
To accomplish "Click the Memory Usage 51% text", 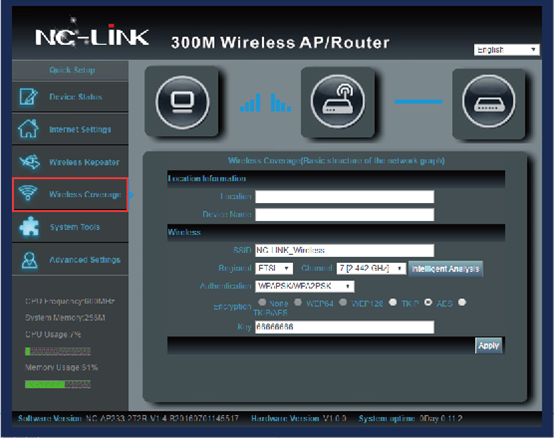I will click(x=61, y=367).
